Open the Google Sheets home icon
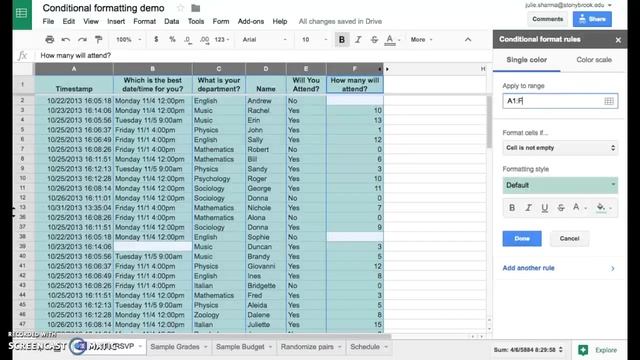This screenshot has width=640, height=360. 22,13
